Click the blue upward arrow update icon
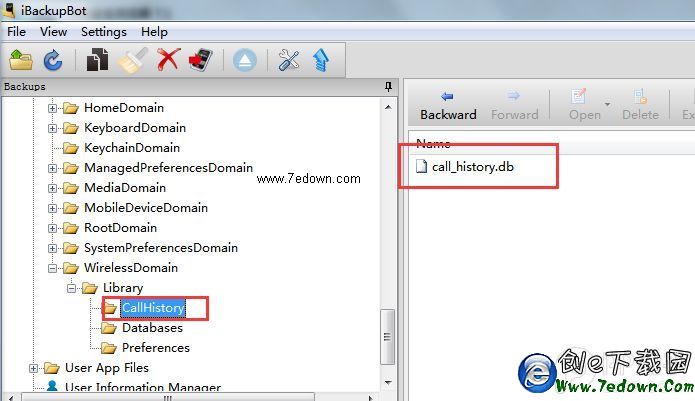 [321, 60]
